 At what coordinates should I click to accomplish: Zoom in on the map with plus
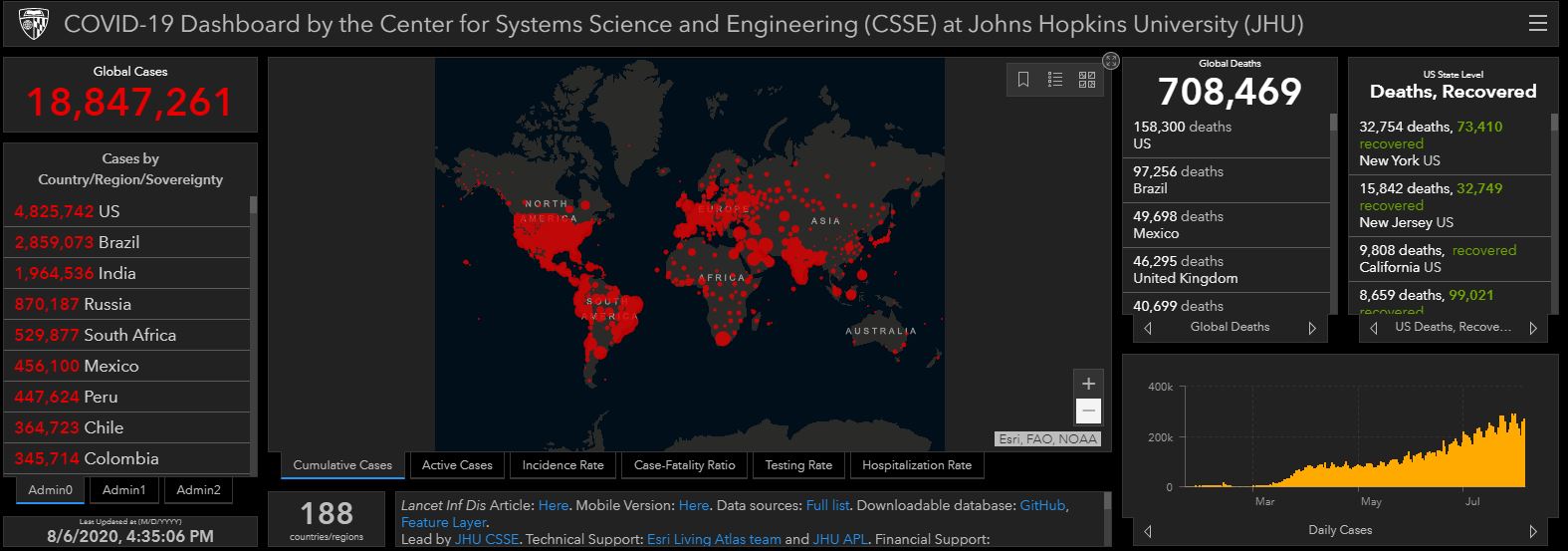pos(1088,384)
